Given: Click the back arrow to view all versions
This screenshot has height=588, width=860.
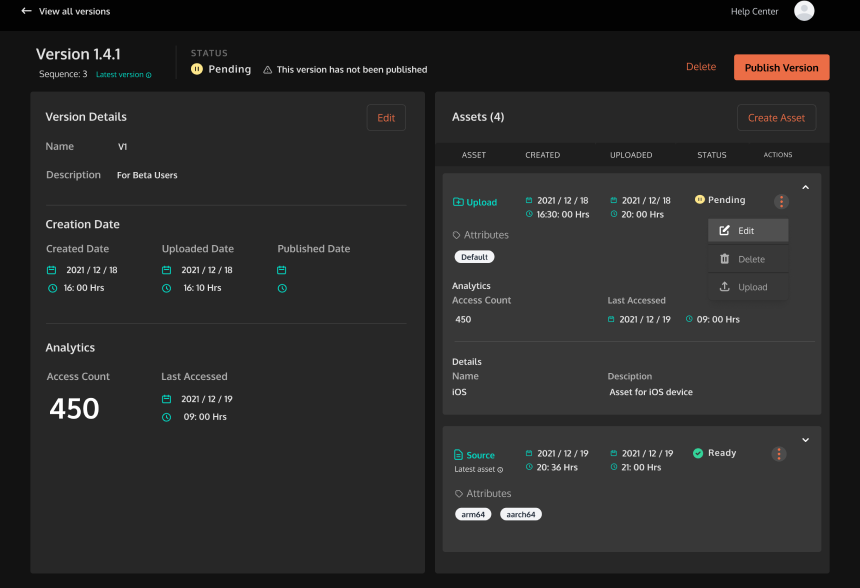Looking at the screenshot, I should click(x=26, y=11).
